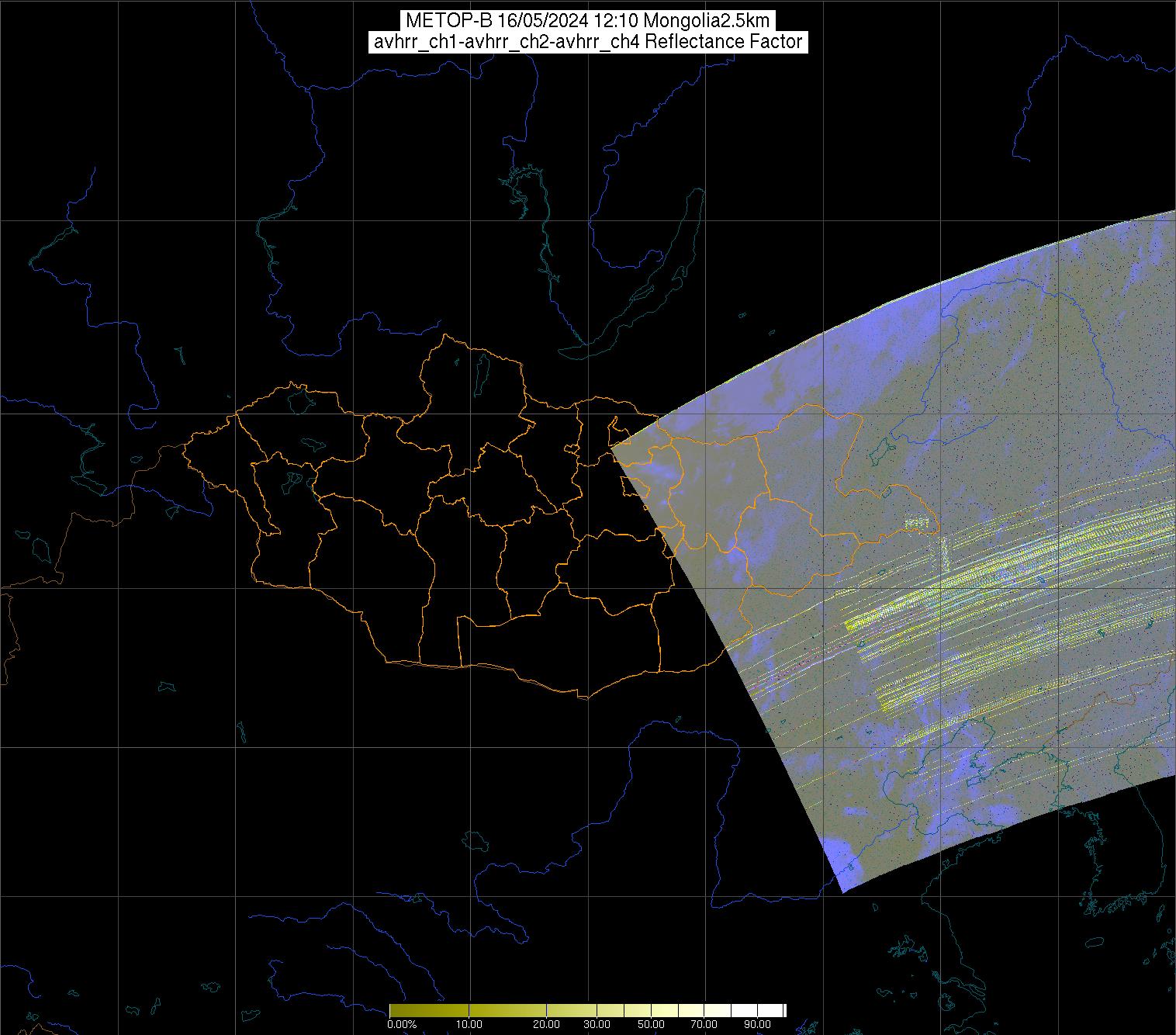Click the white 80–90 color bar segment
1176x1035 pixels.
(744, 1010)
